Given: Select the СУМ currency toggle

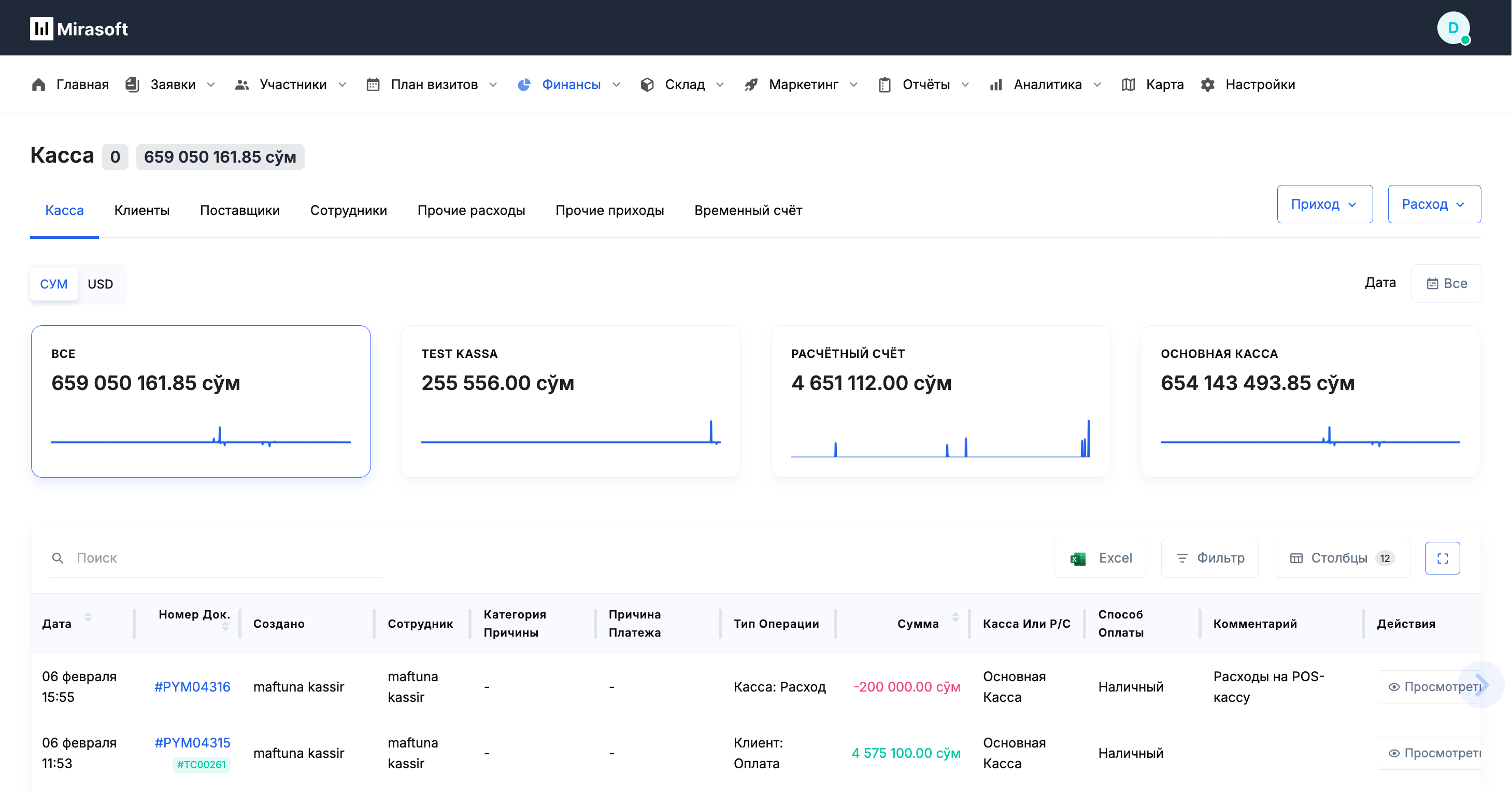Looking at the screenshot, I should click(53, 284).
